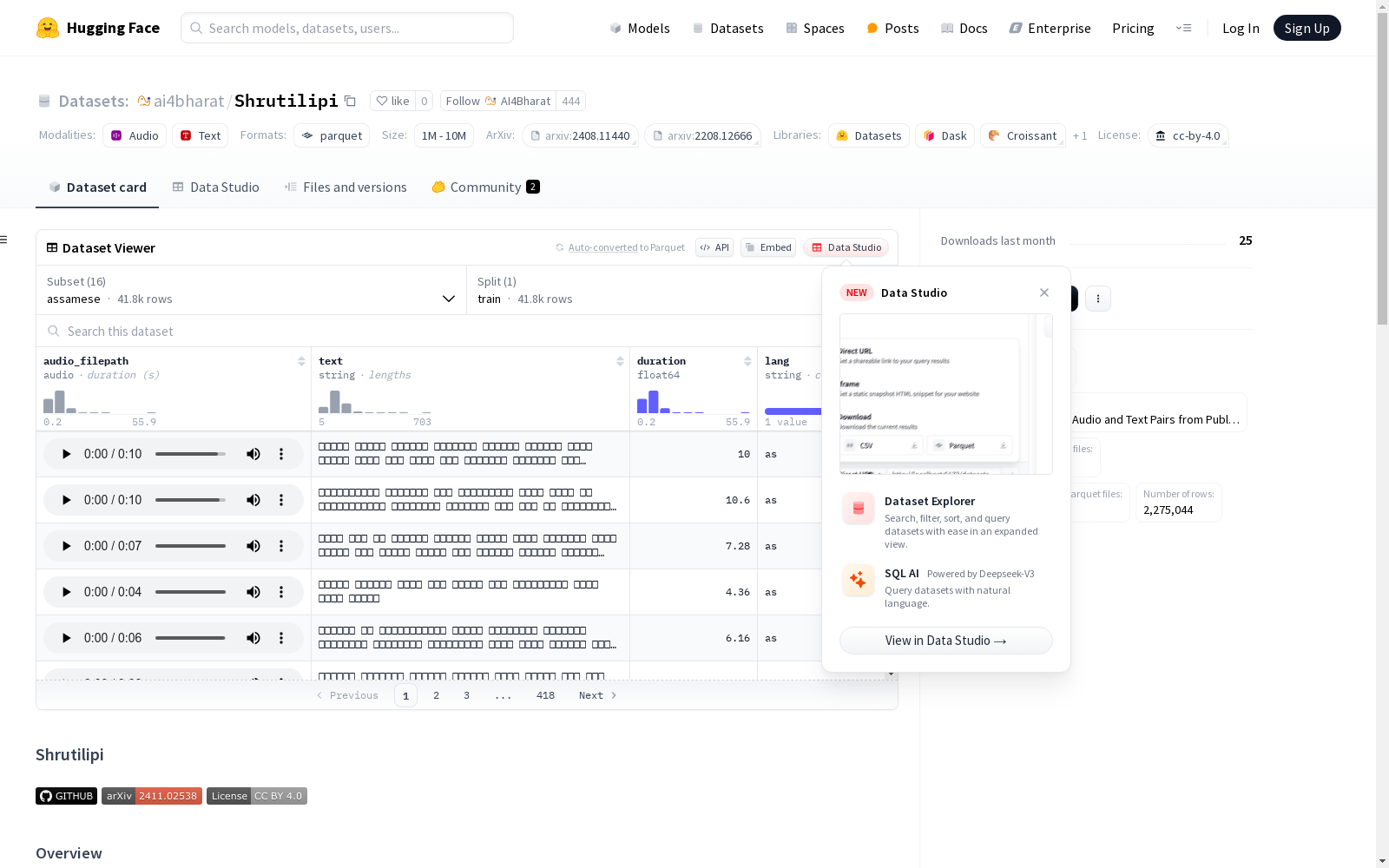This screenshot has width=1389, height=868.
Task: Click the License CC BY 4.0 badge
Action: point(257,796)
